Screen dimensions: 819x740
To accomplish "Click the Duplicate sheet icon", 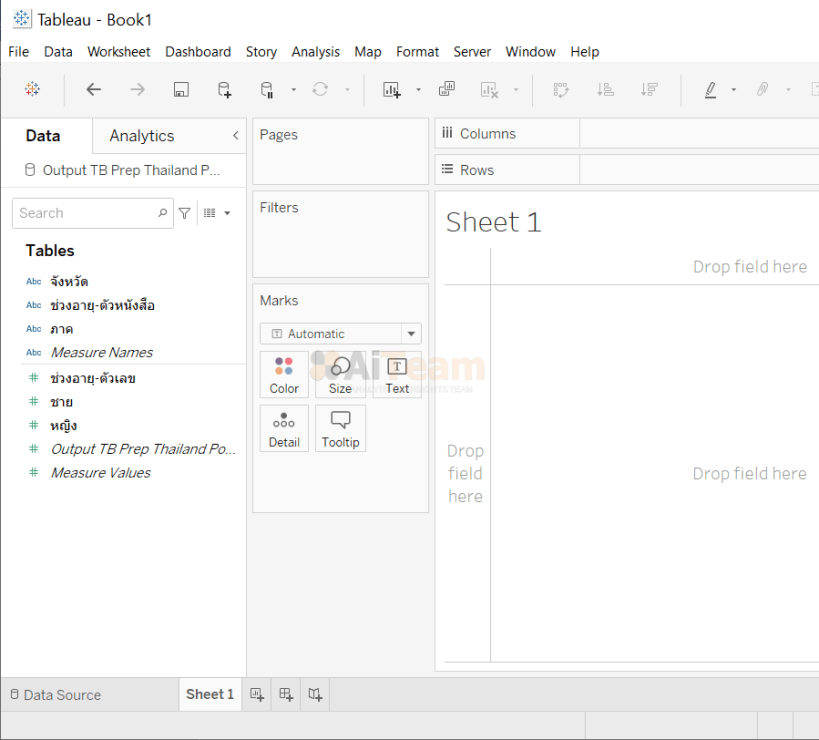I will [x=447, y=89].
